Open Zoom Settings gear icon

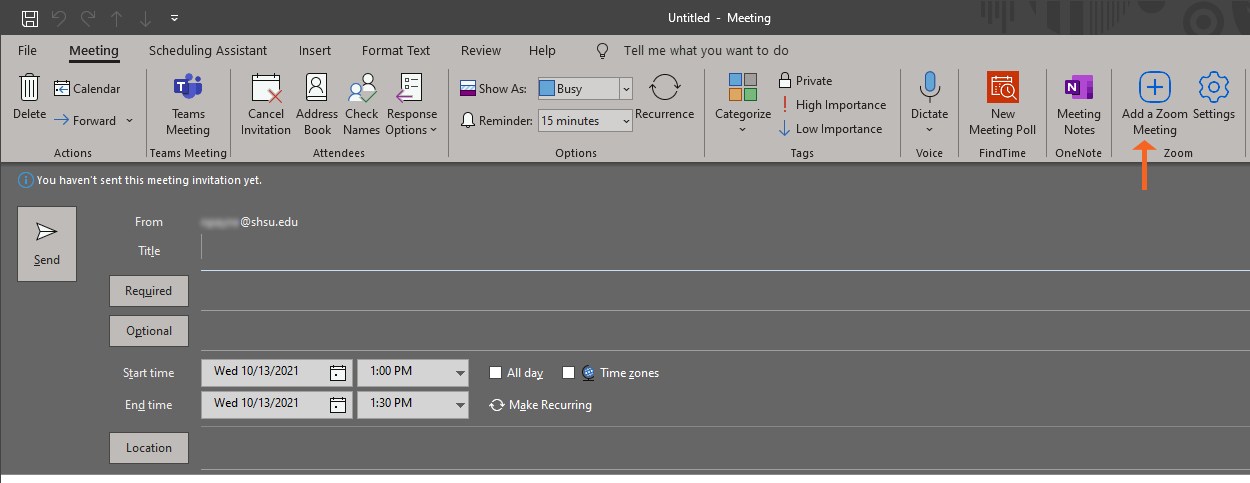tap(1213, 88)
